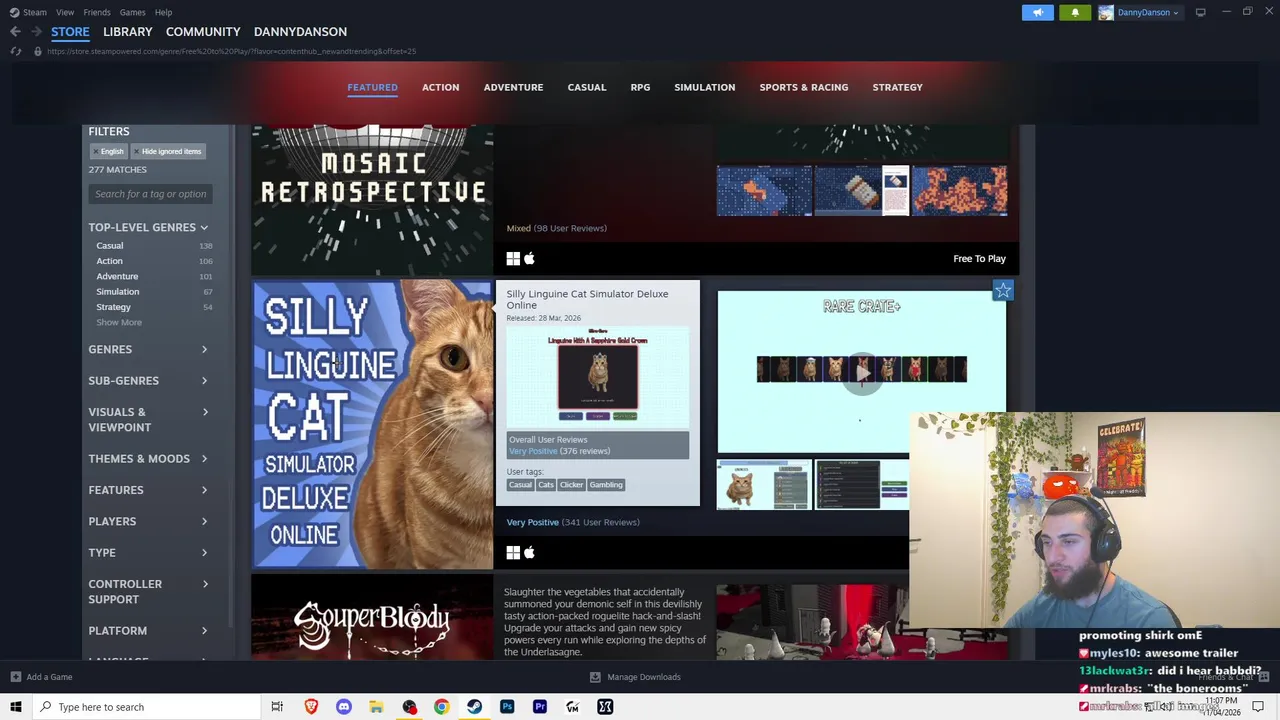This screenshot has width=1280, height=720.
Task: Add Silly Linguine Cat to wishlist star
Action: pyautogui.click(x=1003, y=290)
